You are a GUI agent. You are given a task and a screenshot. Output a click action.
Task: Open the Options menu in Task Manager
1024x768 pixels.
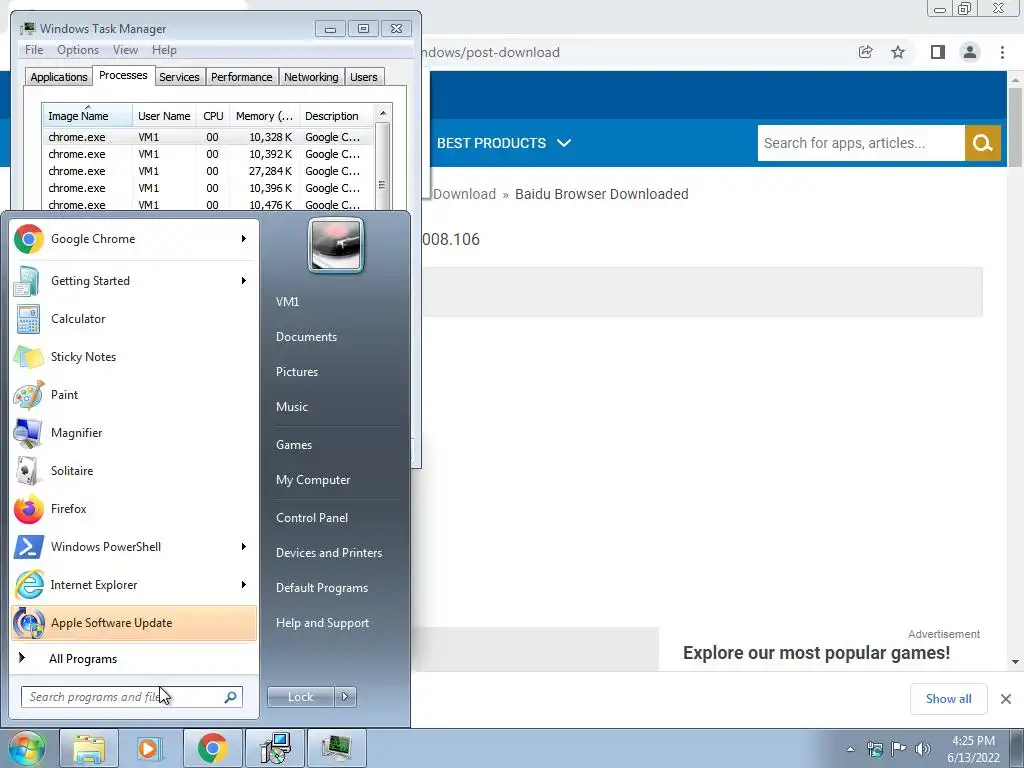tap(78, 50)
